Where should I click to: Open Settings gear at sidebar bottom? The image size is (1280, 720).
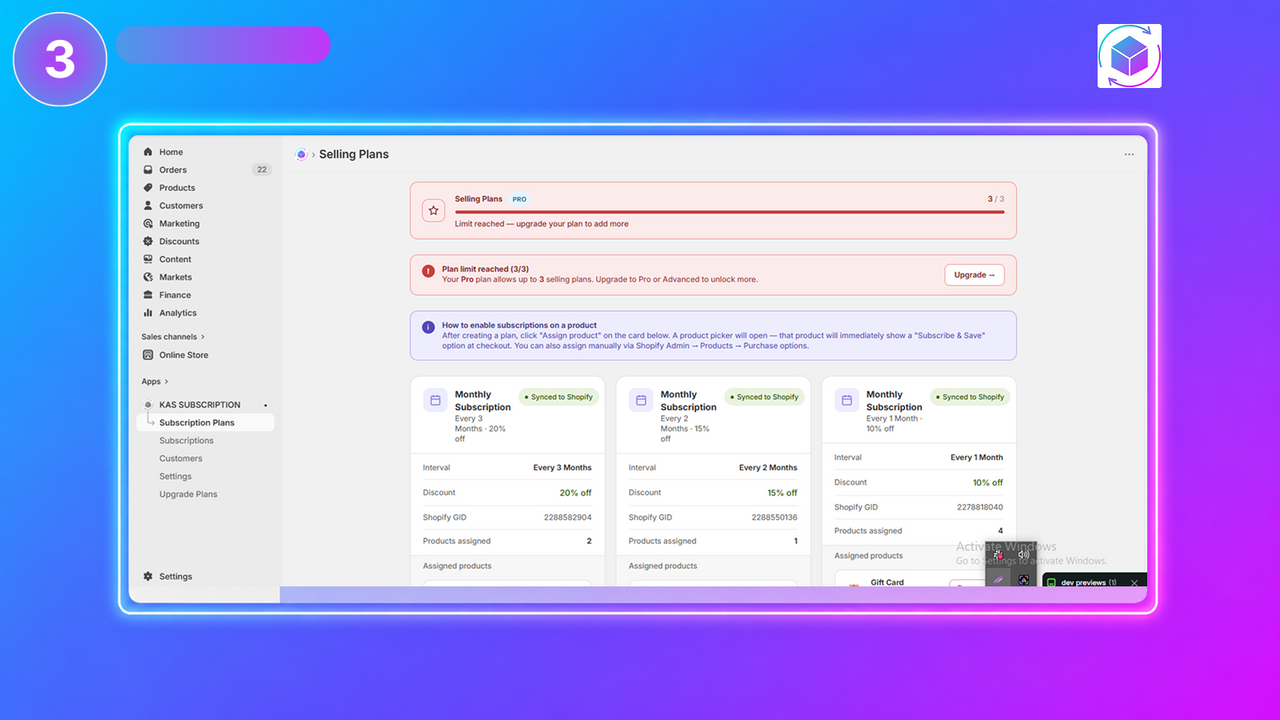point(148,576)
